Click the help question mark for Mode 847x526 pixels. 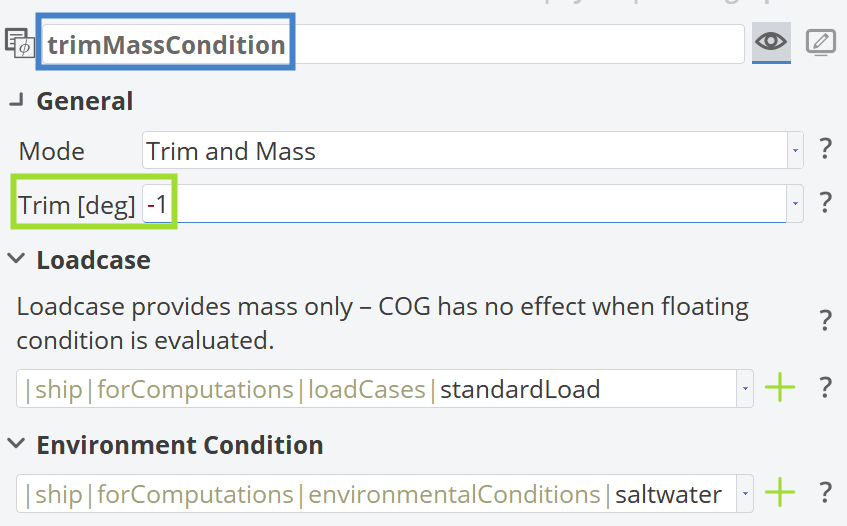[x=825, y=150]
